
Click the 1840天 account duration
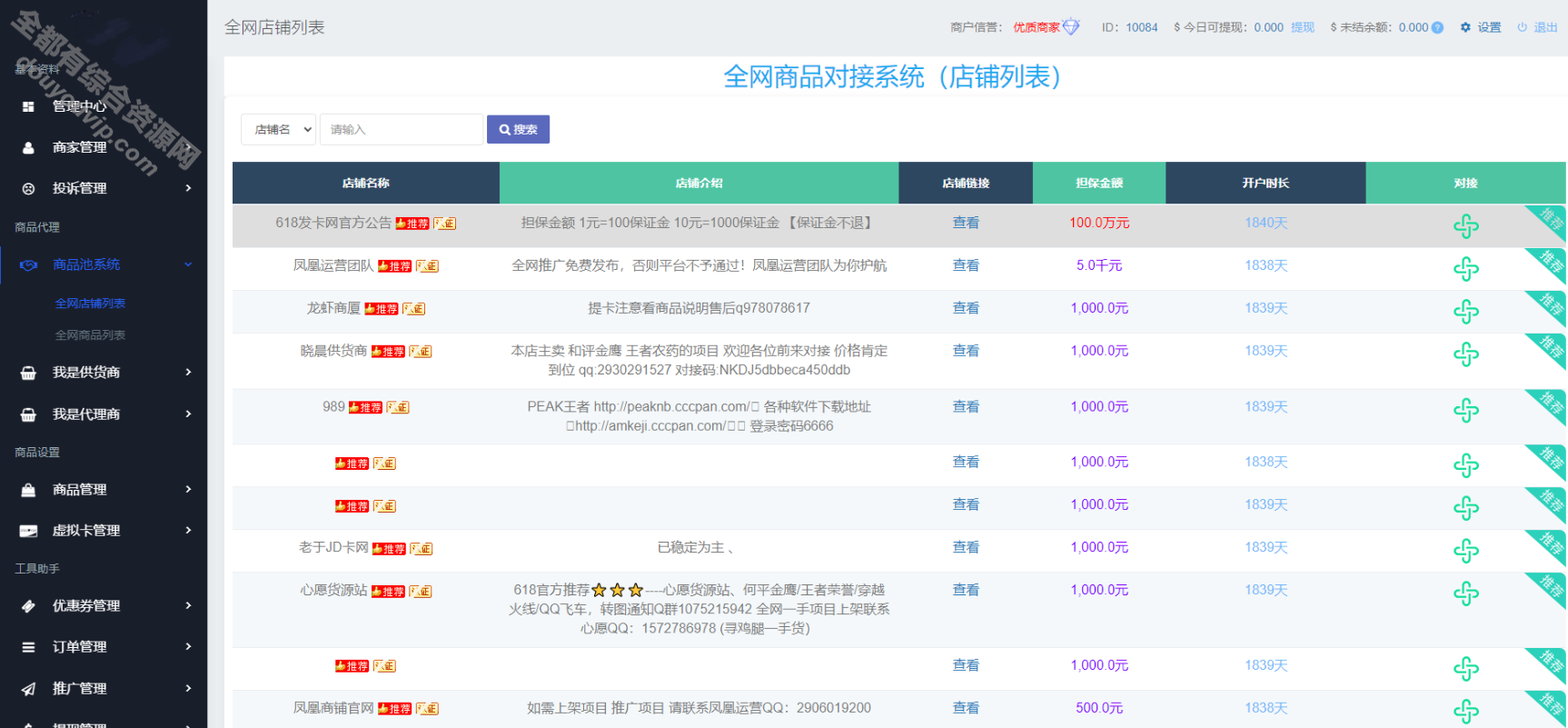tap(1266, 223)
